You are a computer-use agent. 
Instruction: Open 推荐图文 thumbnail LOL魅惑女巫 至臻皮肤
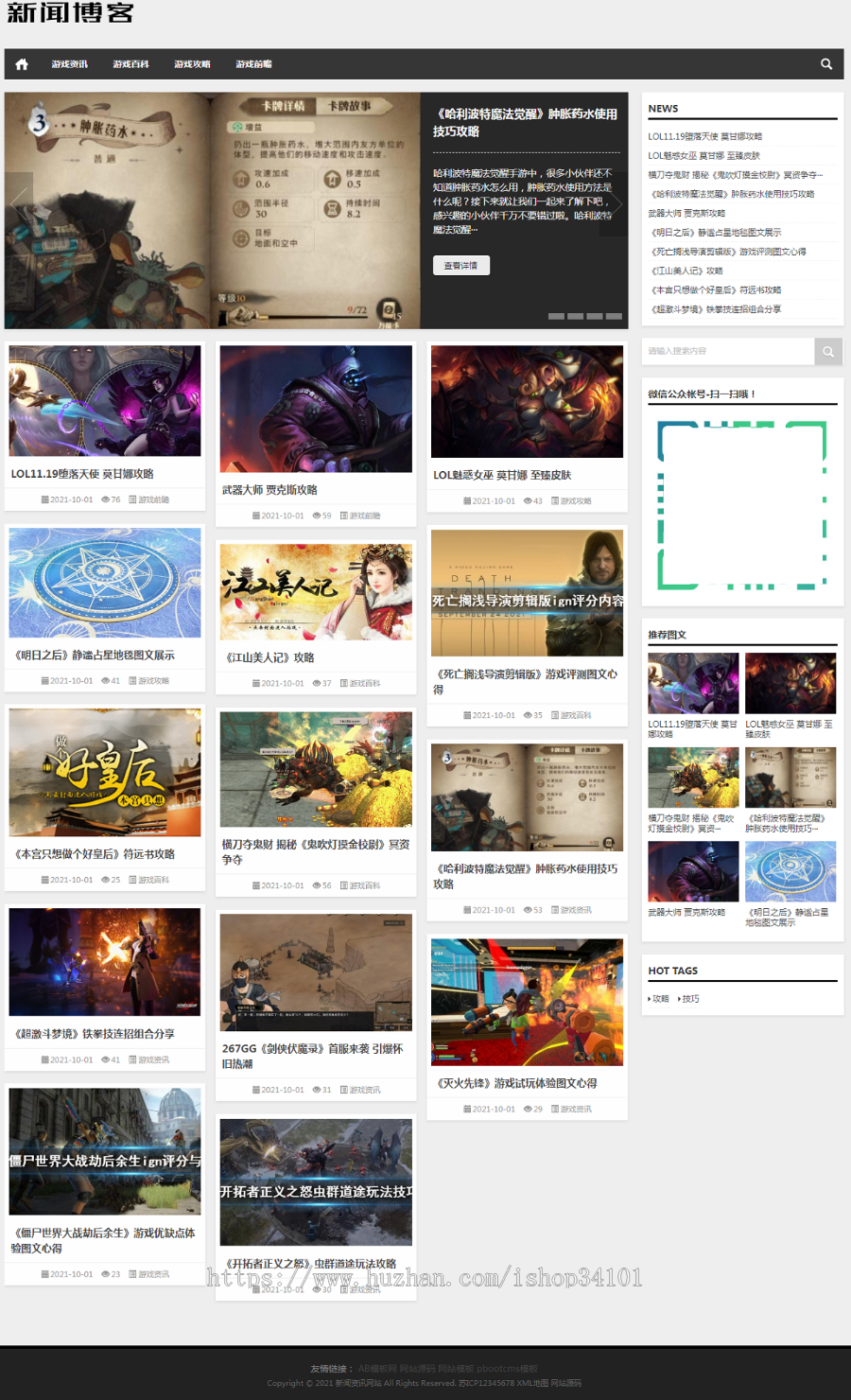790,683
